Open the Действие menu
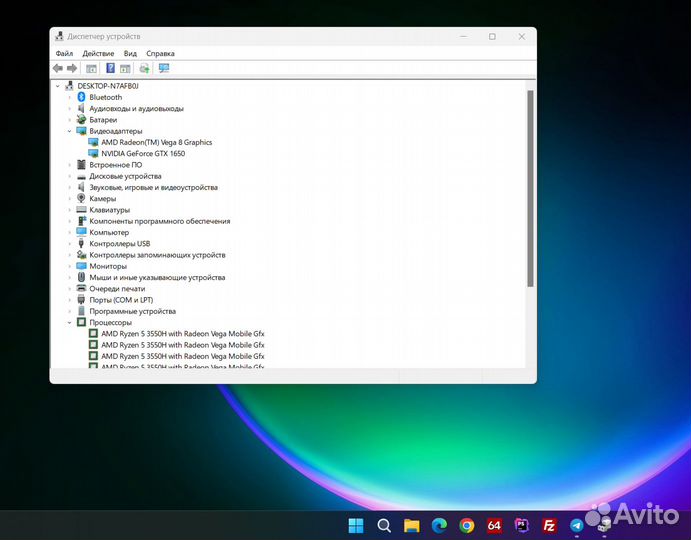This screenshot has height=540, width=691. pos(98,53)
